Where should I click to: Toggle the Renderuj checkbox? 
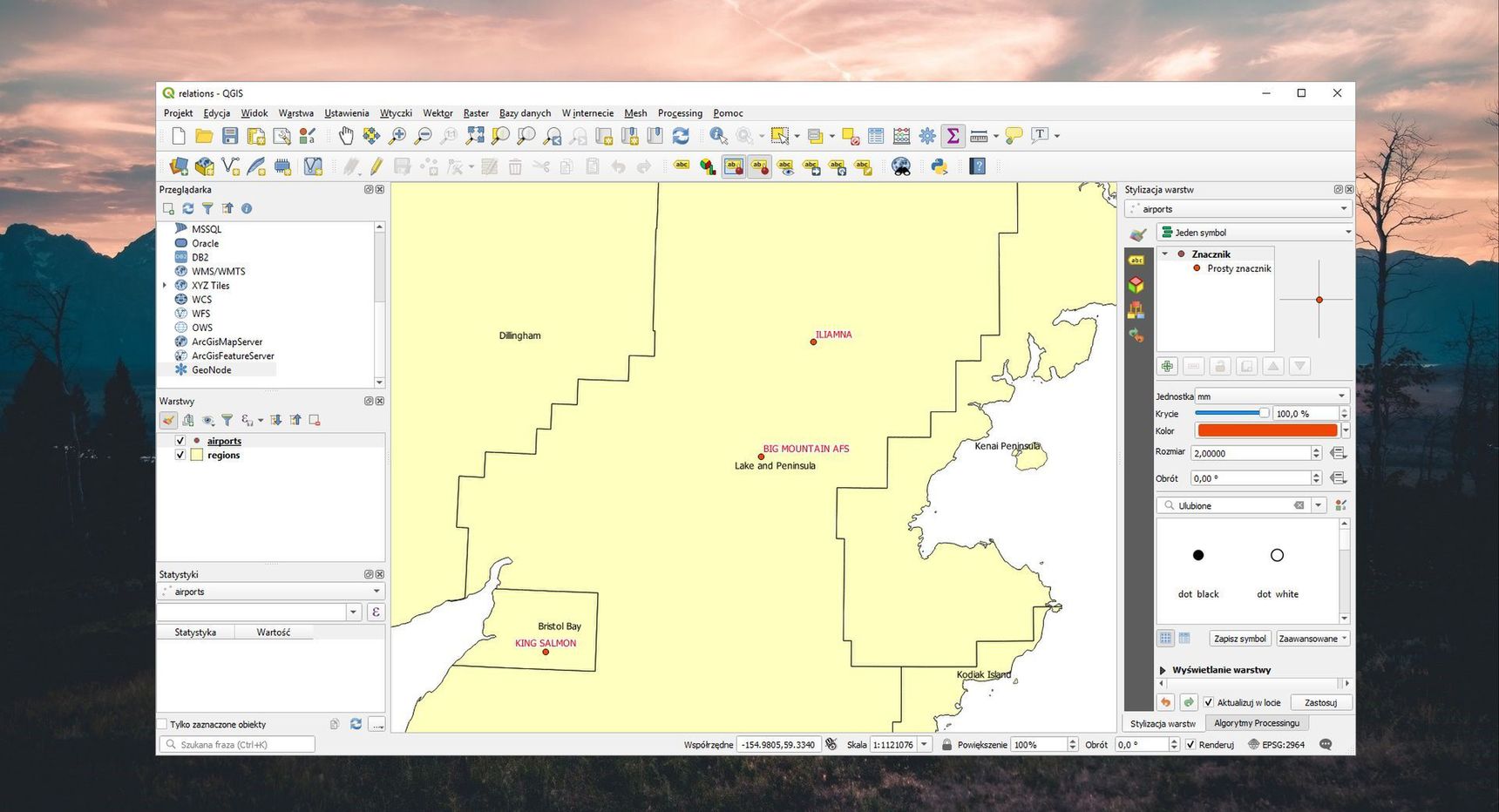point(1190,745)
